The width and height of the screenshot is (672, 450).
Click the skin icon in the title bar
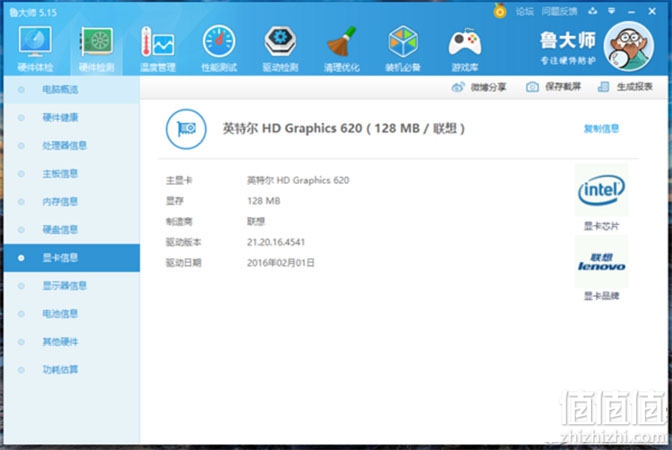click(593, 11)
